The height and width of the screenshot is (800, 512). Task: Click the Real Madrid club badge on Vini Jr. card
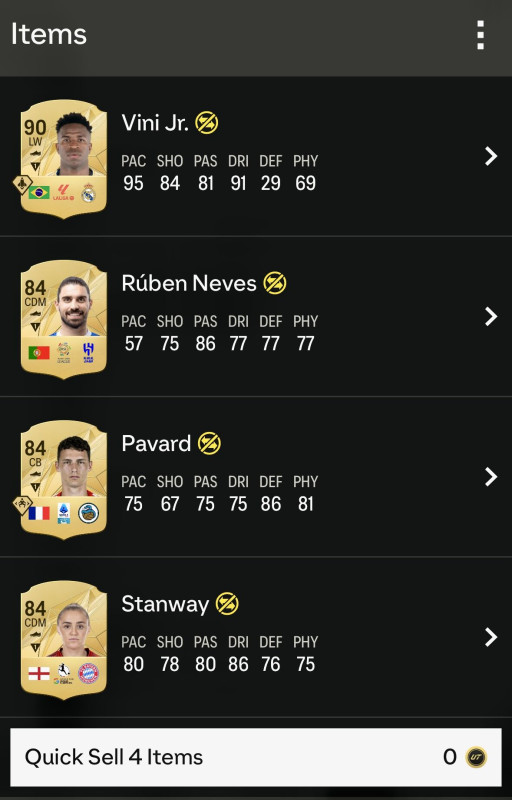88,192
